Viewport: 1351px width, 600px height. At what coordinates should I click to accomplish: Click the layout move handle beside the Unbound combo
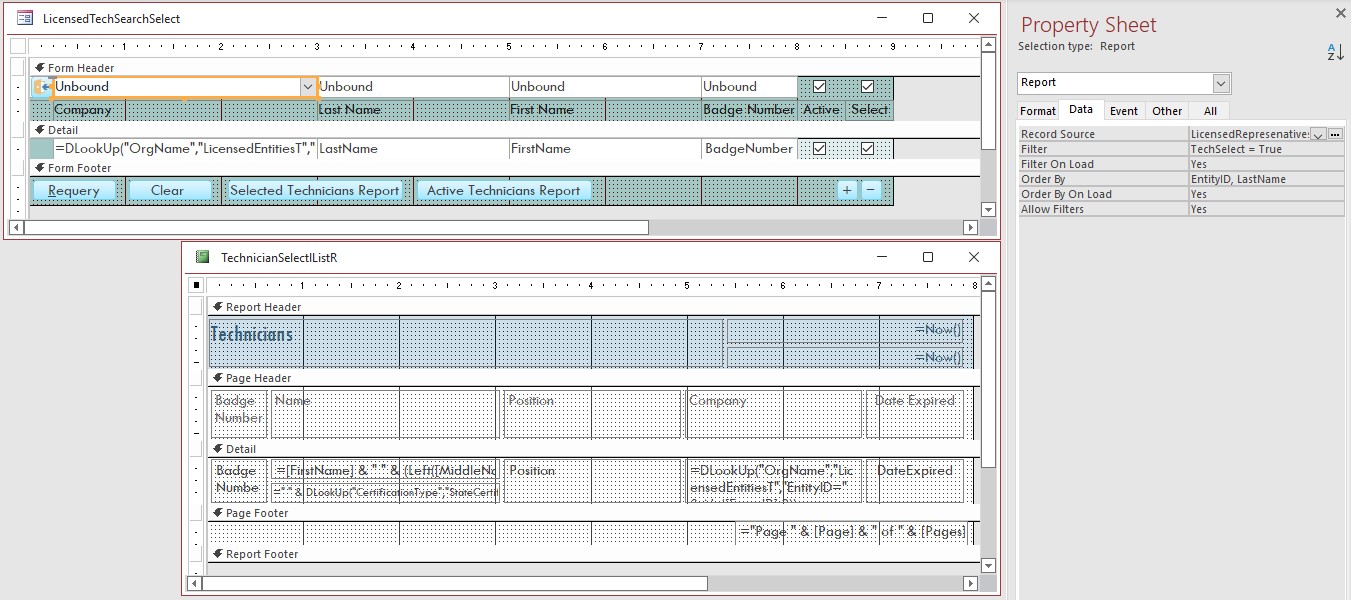(41, 87)
